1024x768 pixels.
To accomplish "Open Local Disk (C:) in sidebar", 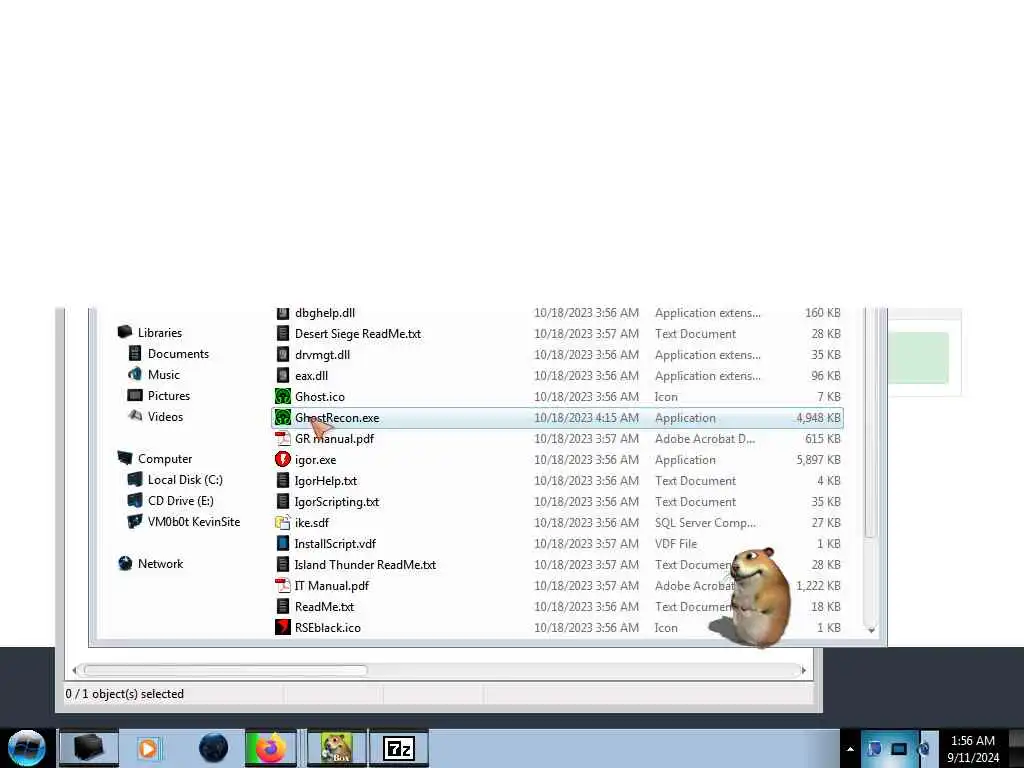I will click(185, 479).
